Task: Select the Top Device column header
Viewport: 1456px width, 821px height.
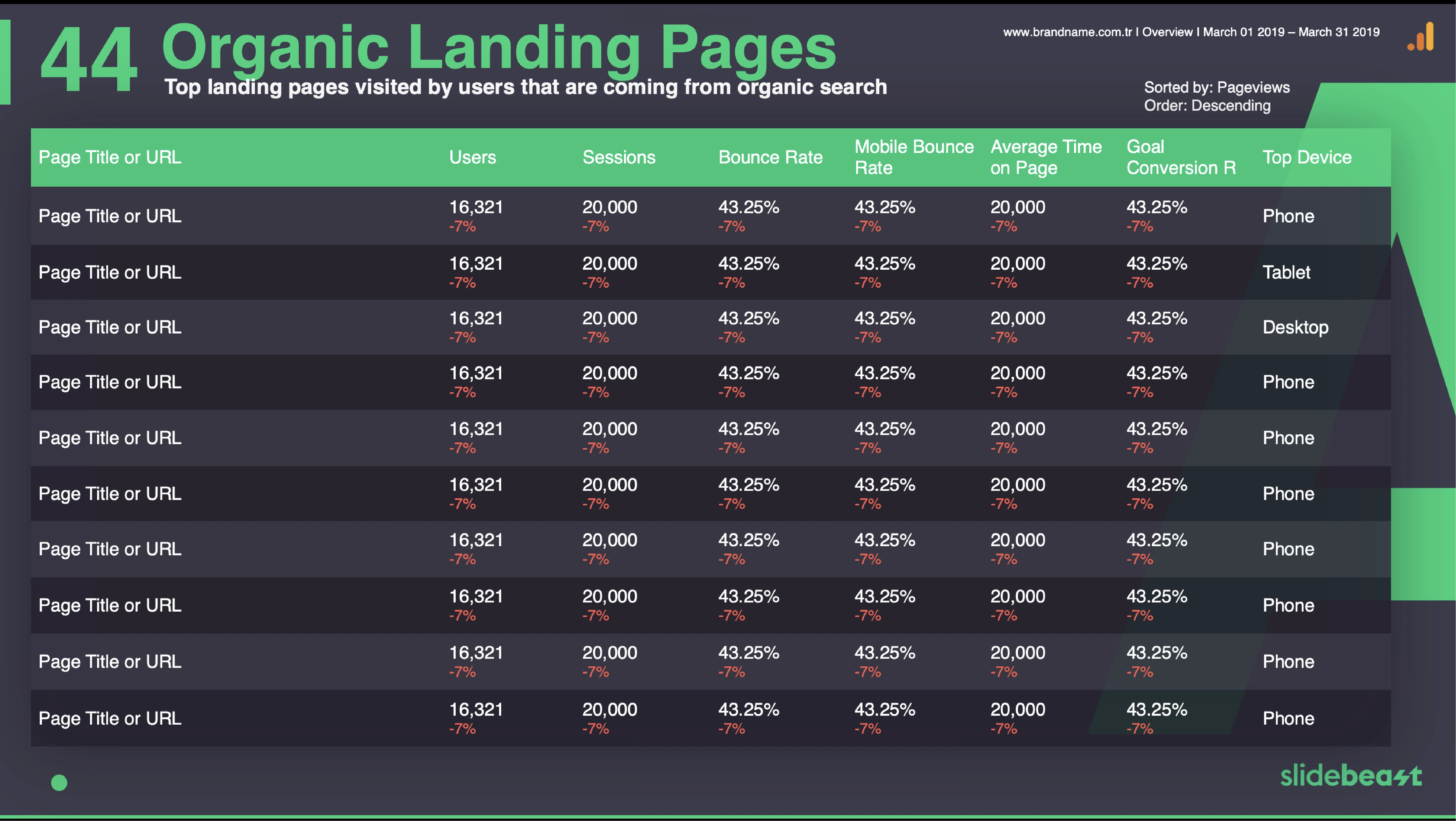Action: click(x=1307, y=157)
